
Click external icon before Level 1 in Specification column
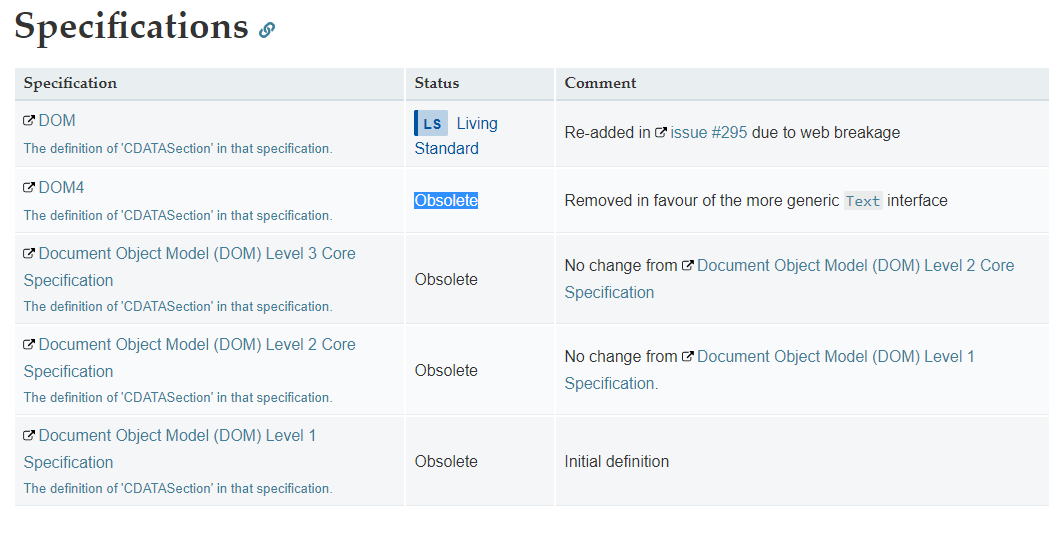[x=30, y=435]
